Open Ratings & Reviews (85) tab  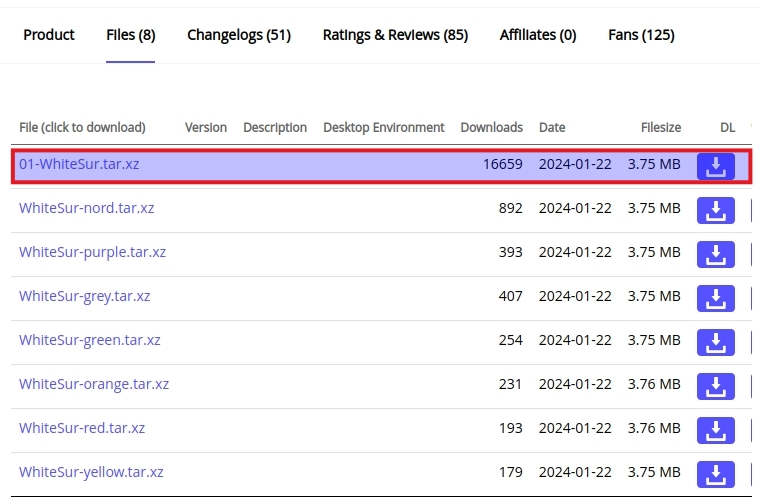click(x=396, y=35)
